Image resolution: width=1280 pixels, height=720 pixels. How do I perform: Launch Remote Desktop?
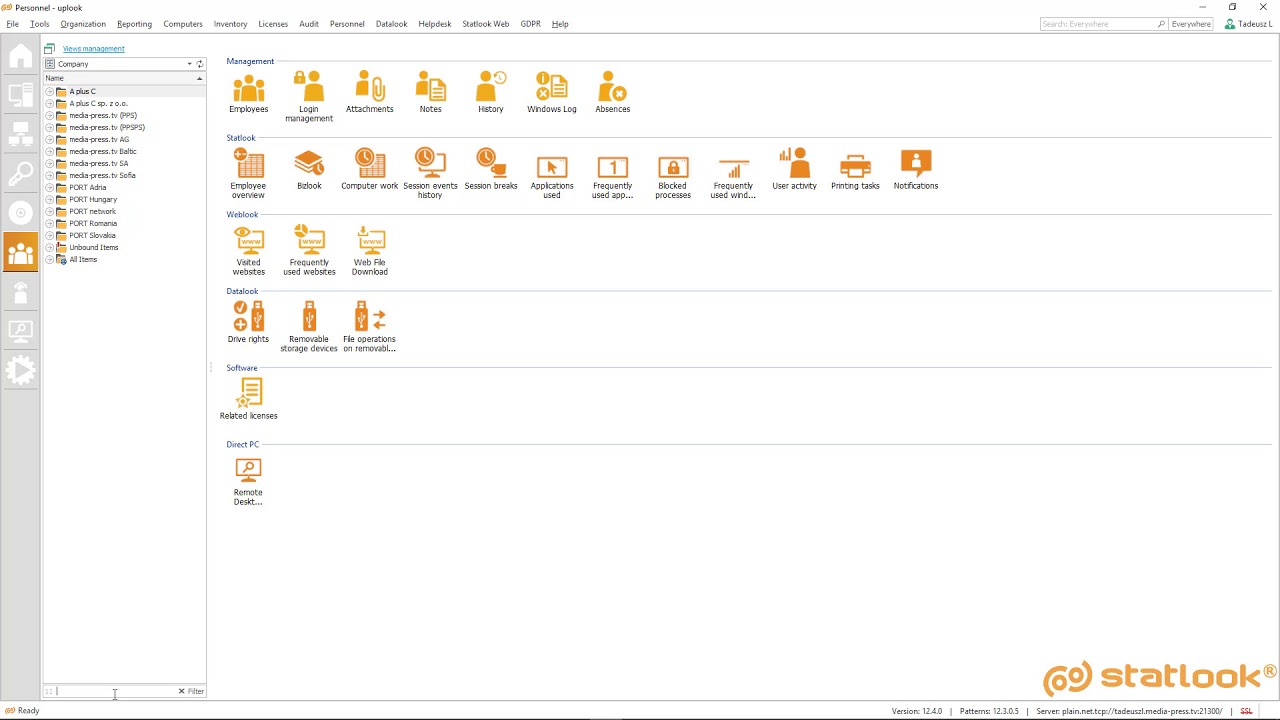248,470
